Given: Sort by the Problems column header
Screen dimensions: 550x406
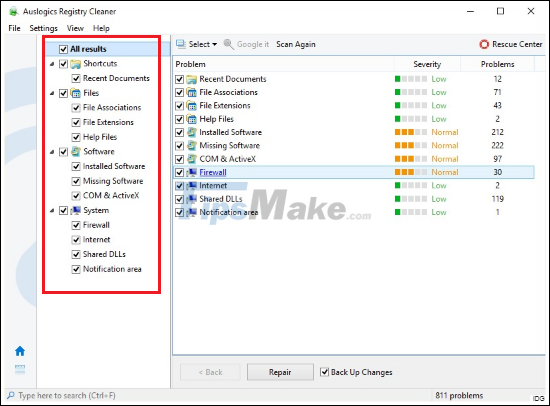Looking at the screenshot, I should pyautogui.click(x=497, y=64).
